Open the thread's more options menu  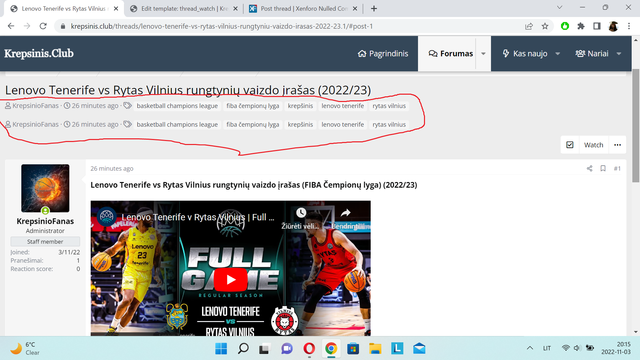[x=617, y=145]
